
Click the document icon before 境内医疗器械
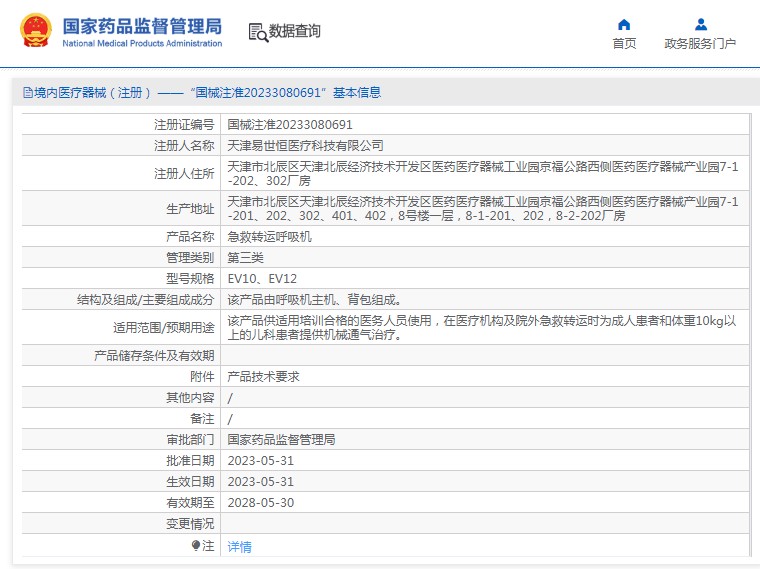27,93
